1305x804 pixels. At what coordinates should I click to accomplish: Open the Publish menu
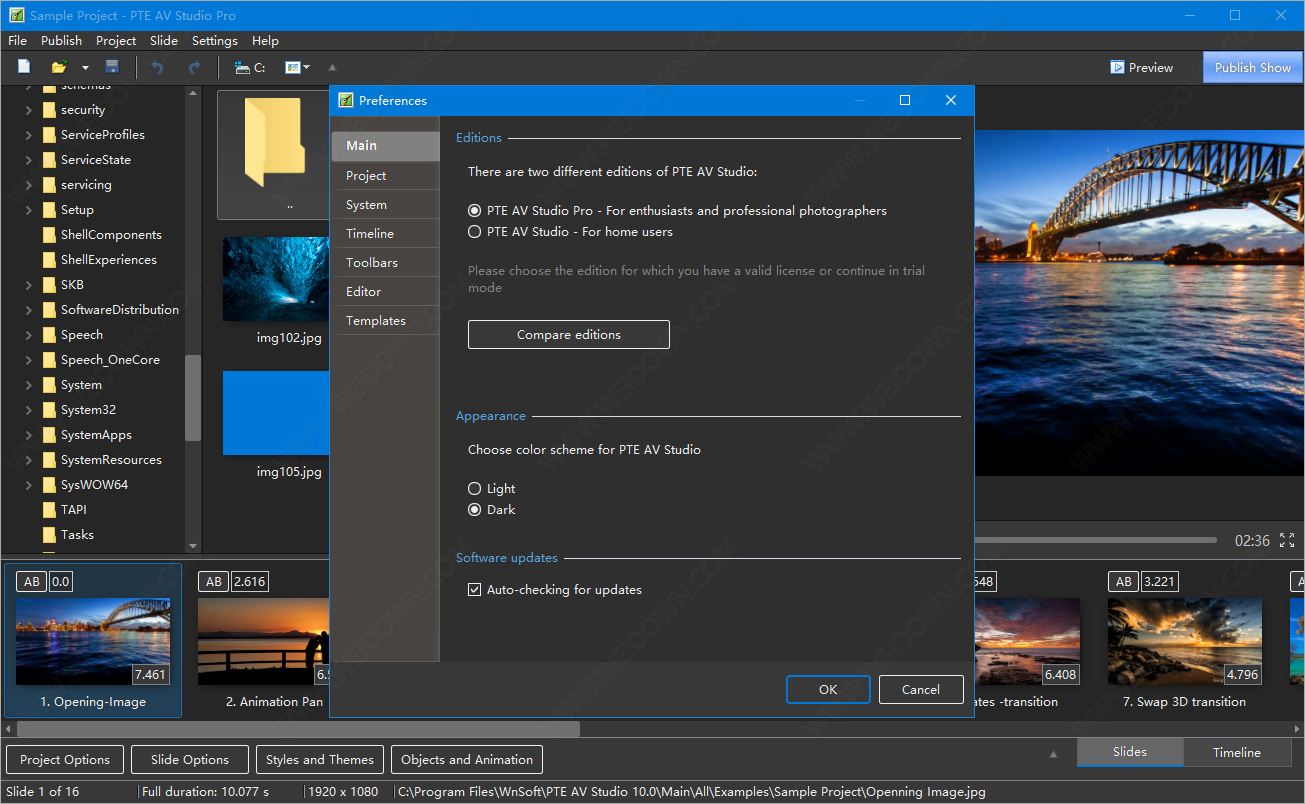61,41
